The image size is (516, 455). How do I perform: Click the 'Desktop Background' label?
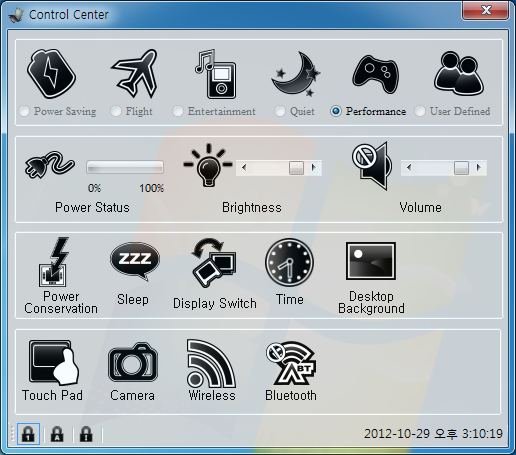pos(371,302)
